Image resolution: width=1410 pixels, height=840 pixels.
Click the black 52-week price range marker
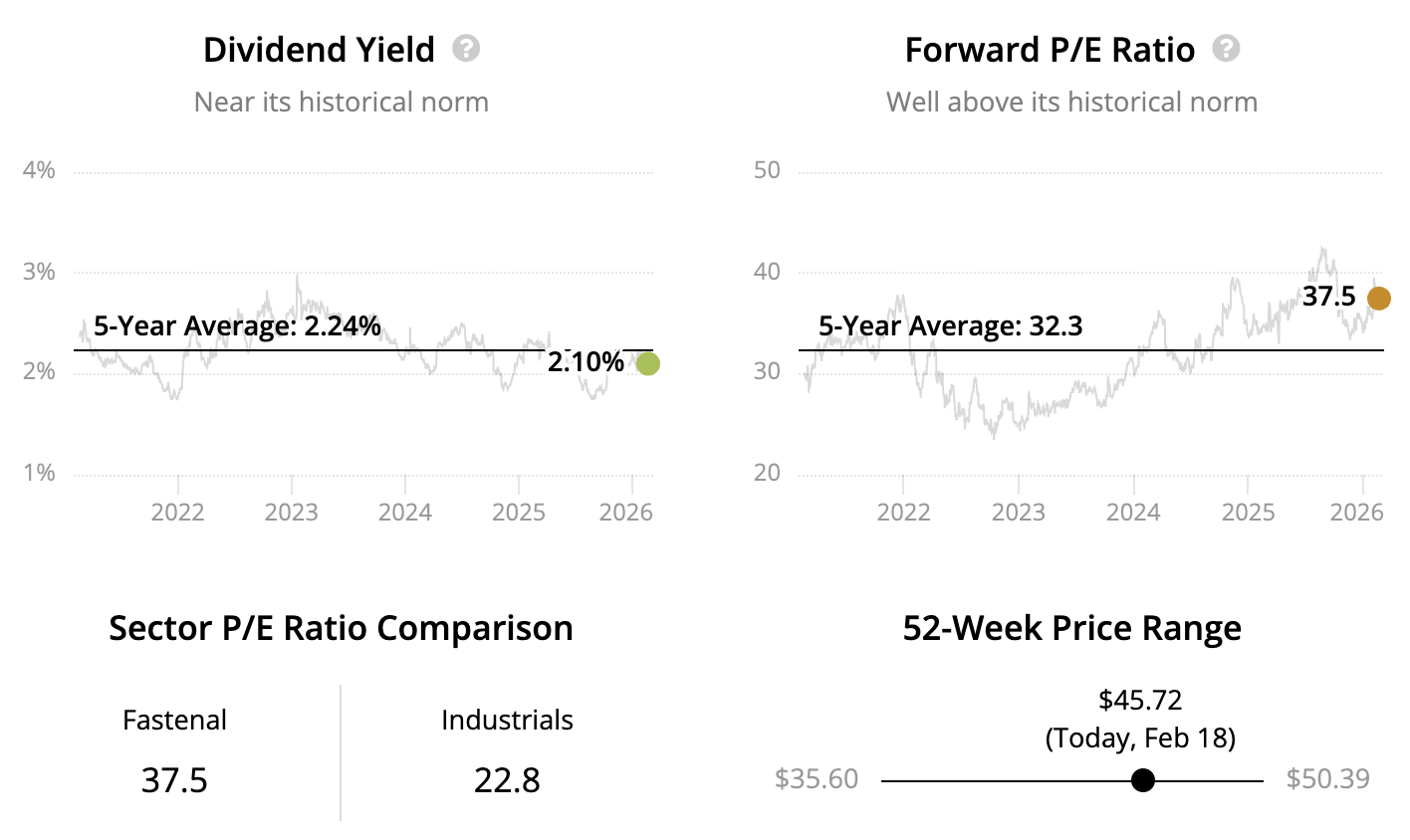pos(1143,780)
